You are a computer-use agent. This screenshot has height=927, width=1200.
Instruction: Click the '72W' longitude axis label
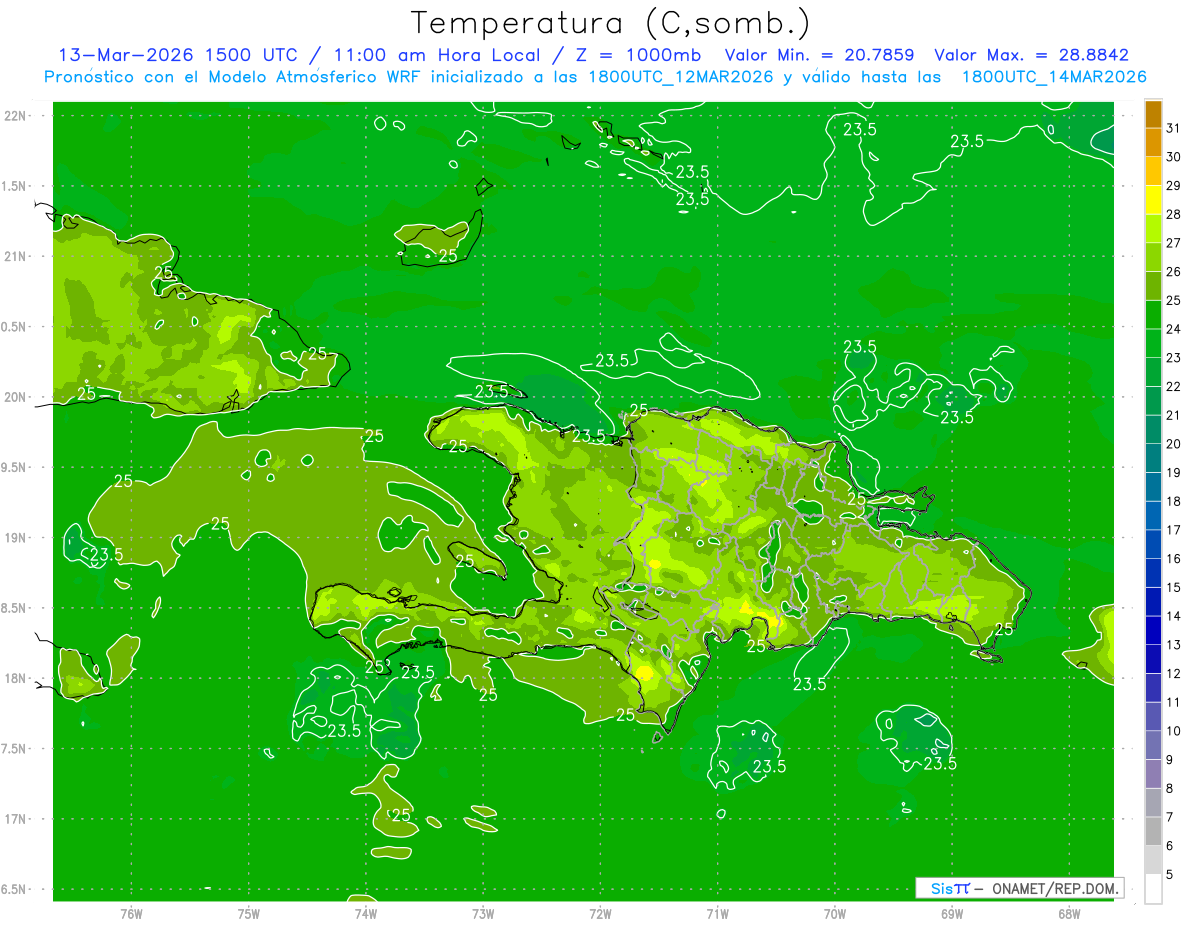600,913
